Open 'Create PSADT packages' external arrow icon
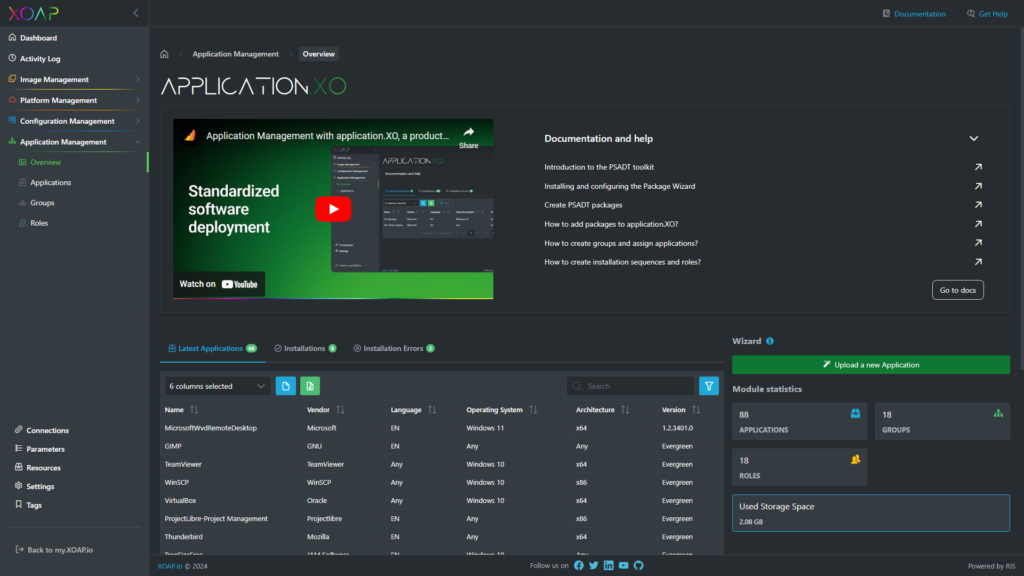 (978, 205)
